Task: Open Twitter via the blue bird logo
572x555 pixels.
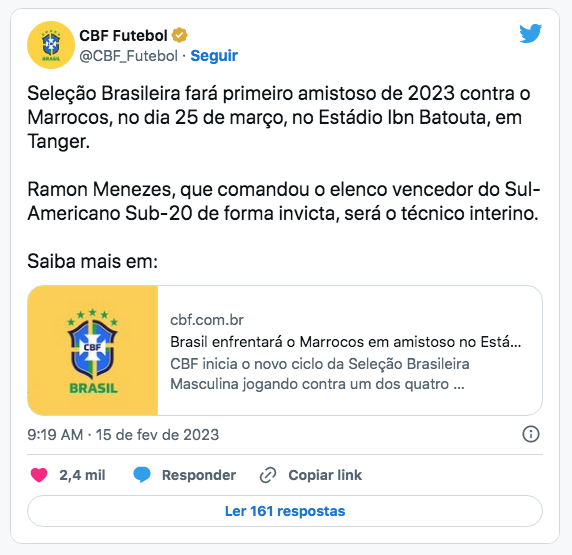Action: pyautogui.click(x=531, y=34)
